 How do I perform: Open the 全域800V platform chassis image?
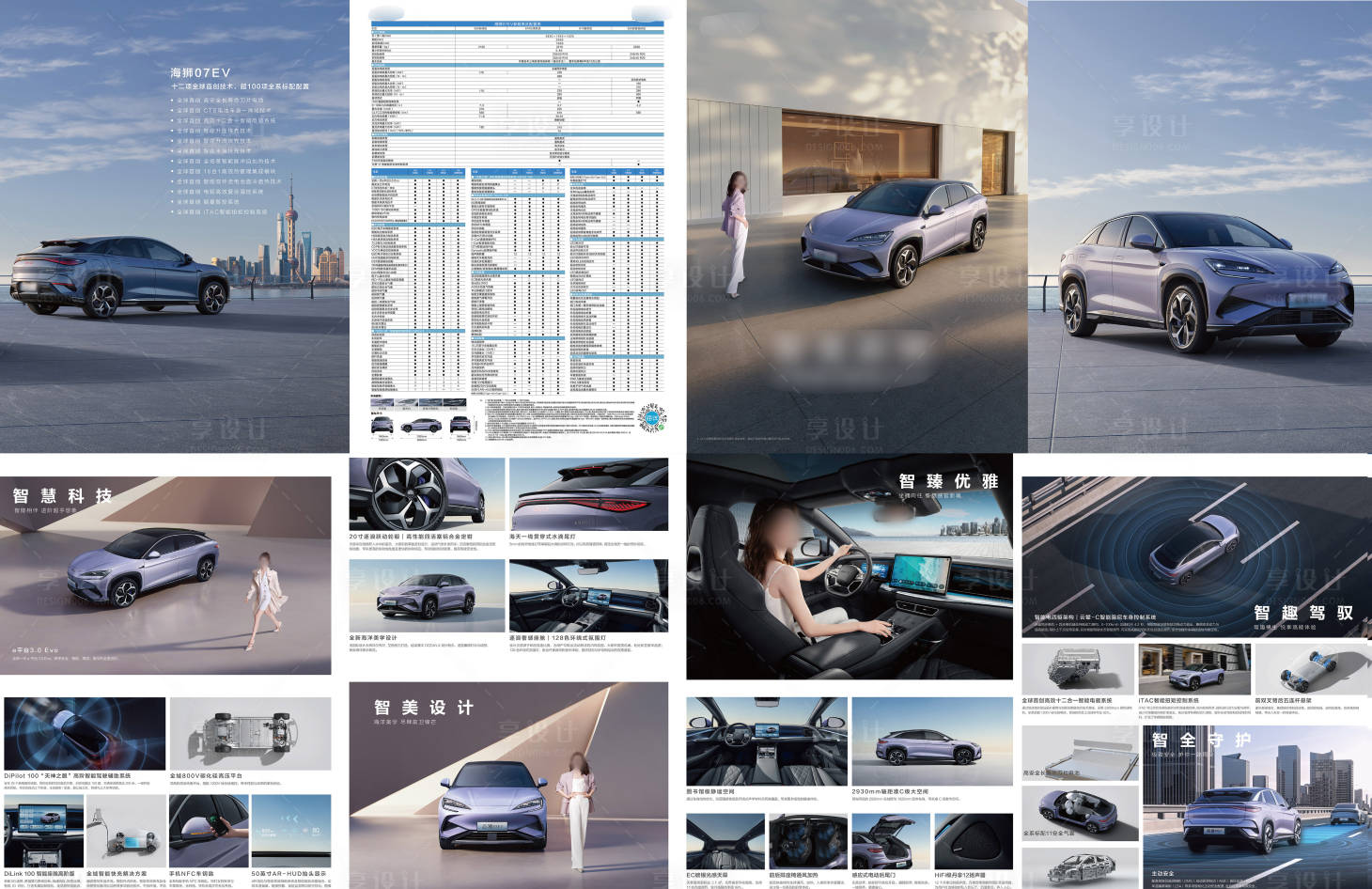pos(250,734)
